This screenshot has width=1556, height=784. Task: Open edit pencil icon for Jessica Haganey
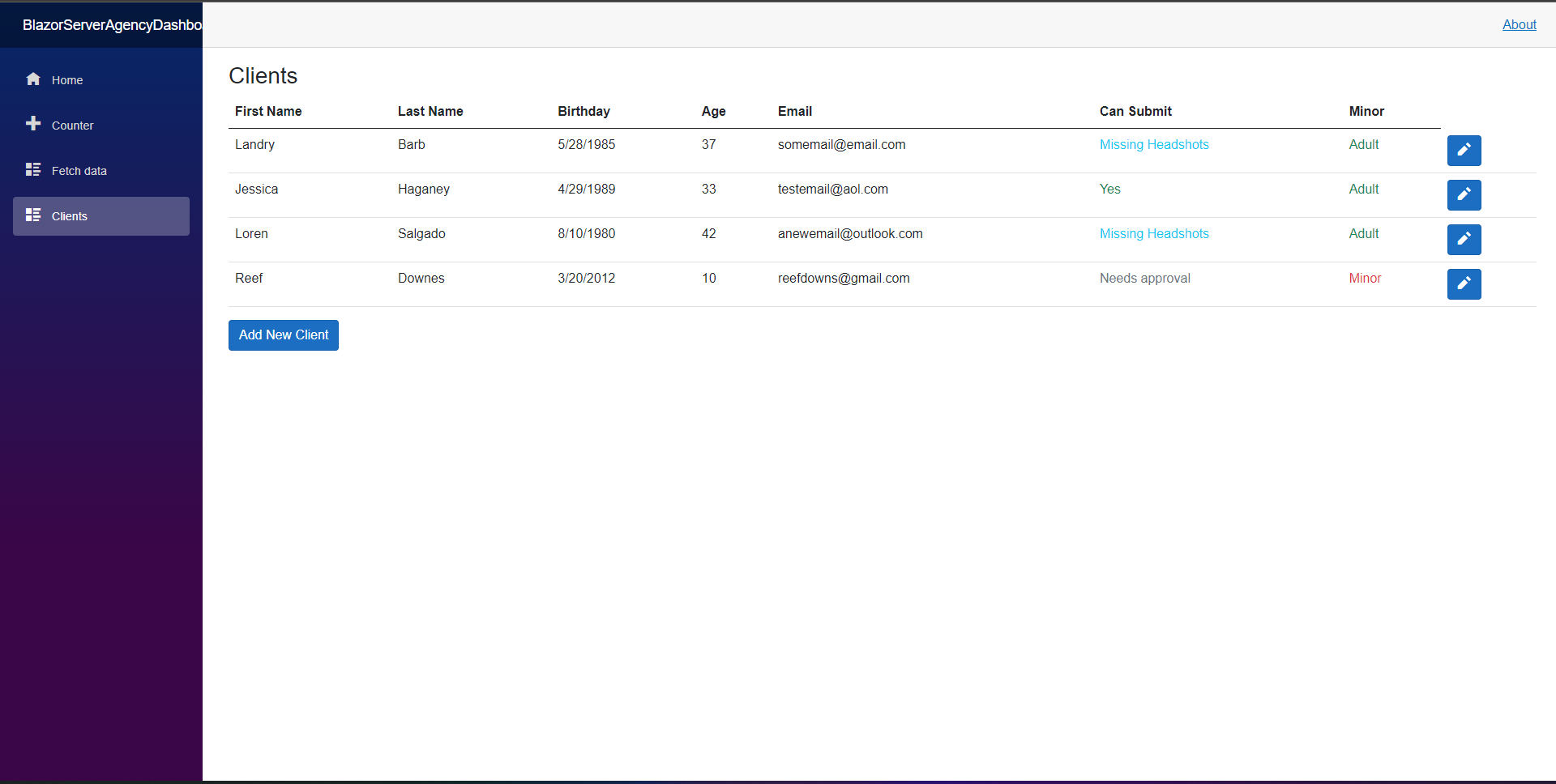(1464, 195)
